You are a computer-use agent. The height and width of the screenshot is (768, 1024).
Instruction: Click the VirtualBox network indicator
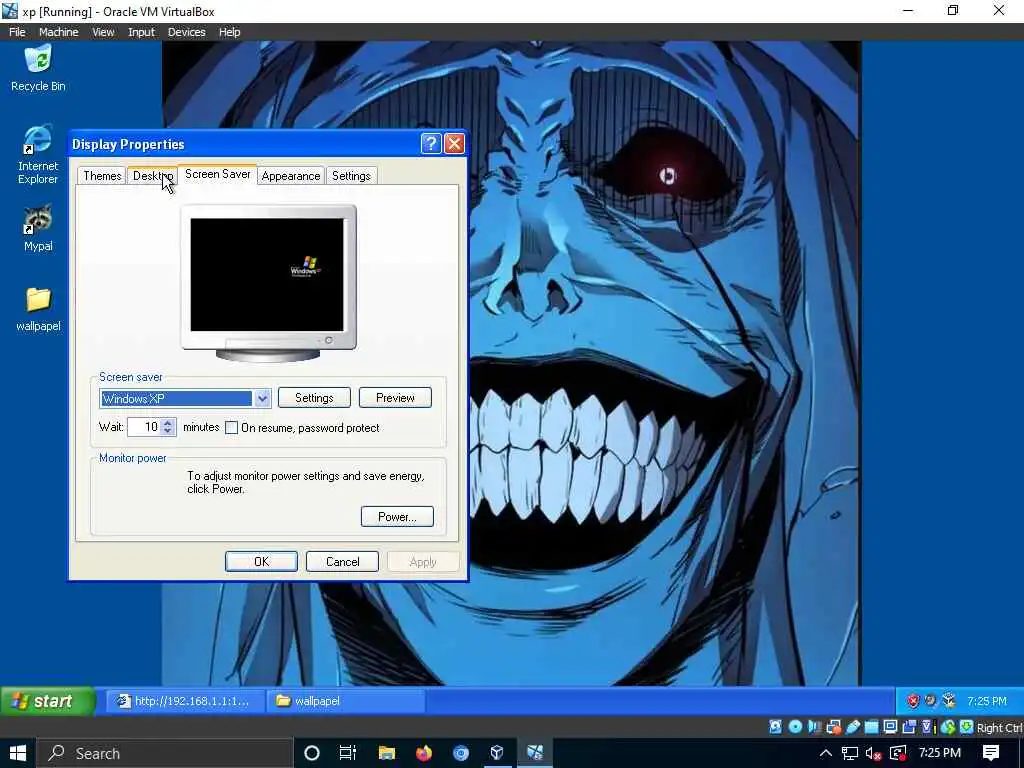[834, 727]
